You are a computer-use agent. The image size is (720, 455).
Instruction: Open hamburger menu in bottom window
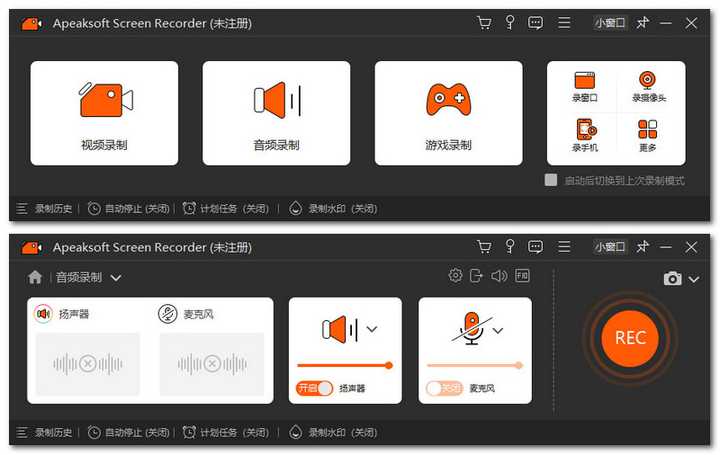tap(564, 247)
